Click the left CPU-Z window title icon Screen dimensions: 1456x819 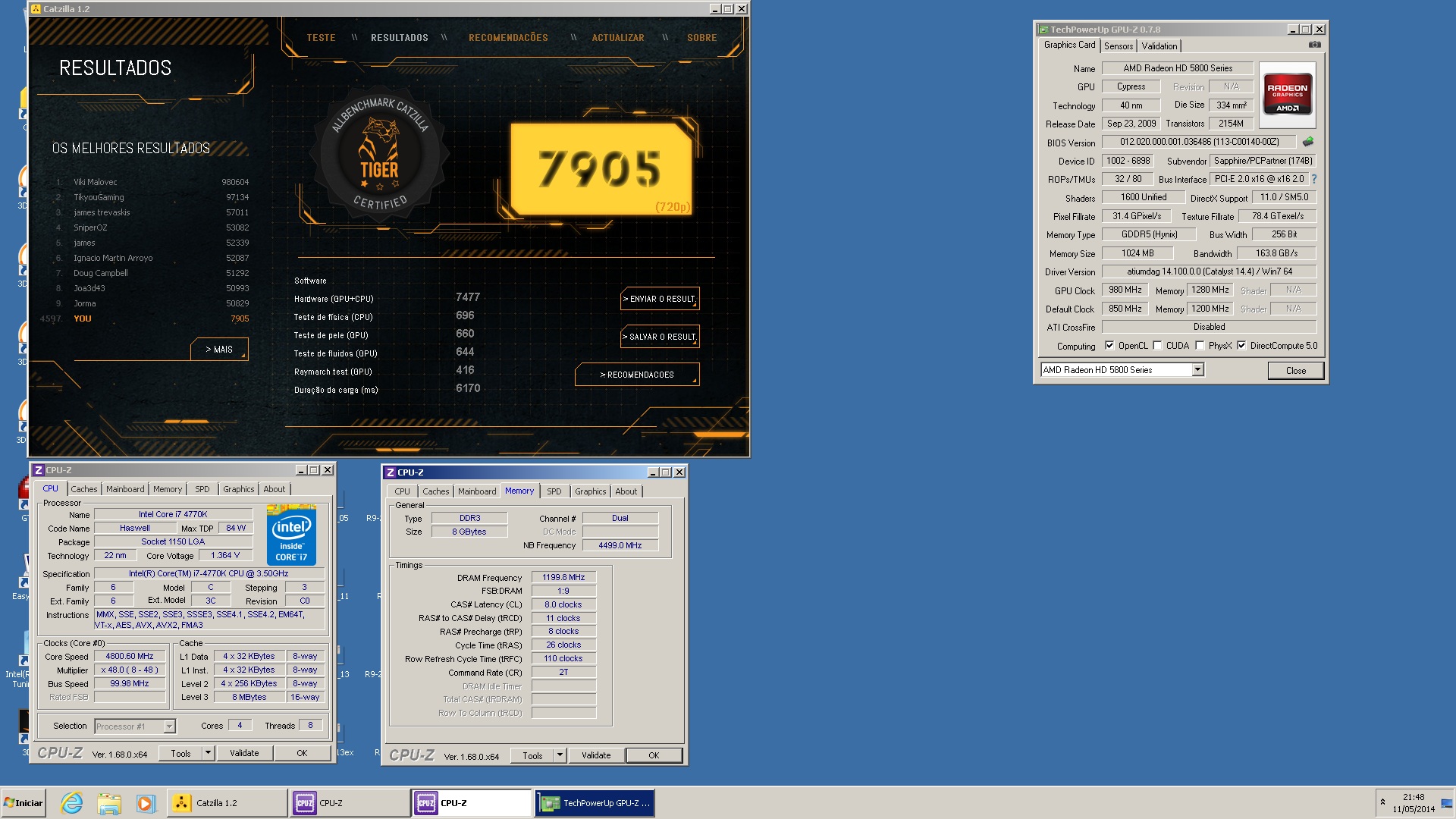coord(39,470)
